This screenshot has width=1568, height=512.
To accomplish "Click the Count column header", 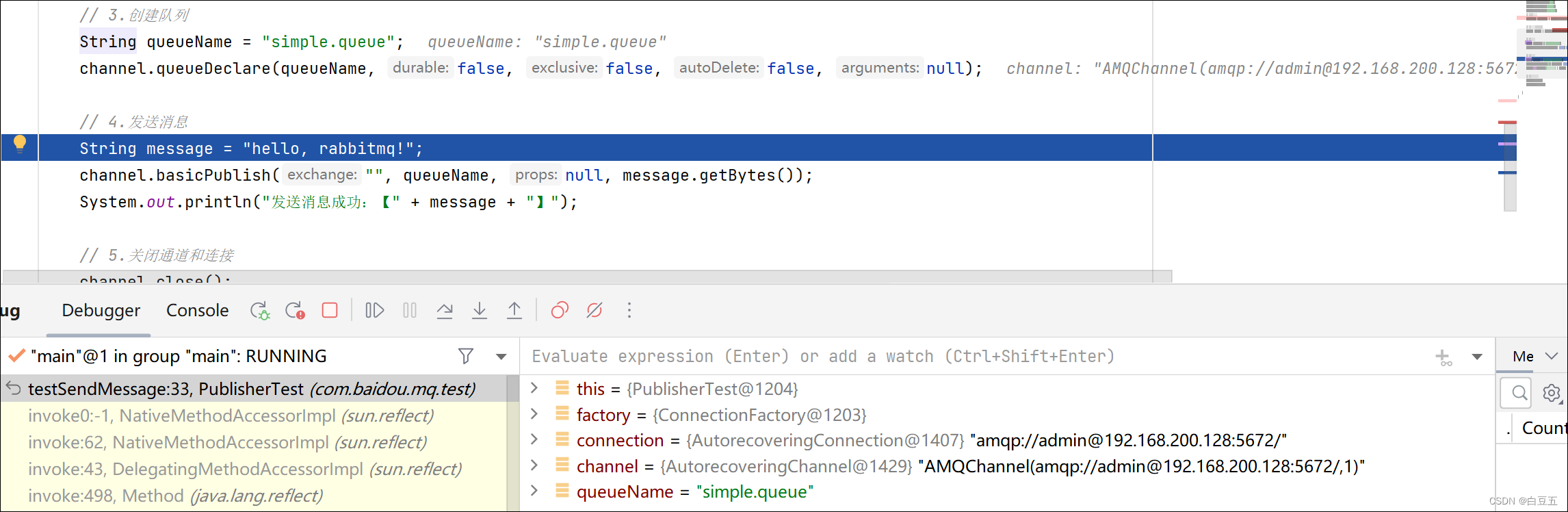I will point(1544,428).
